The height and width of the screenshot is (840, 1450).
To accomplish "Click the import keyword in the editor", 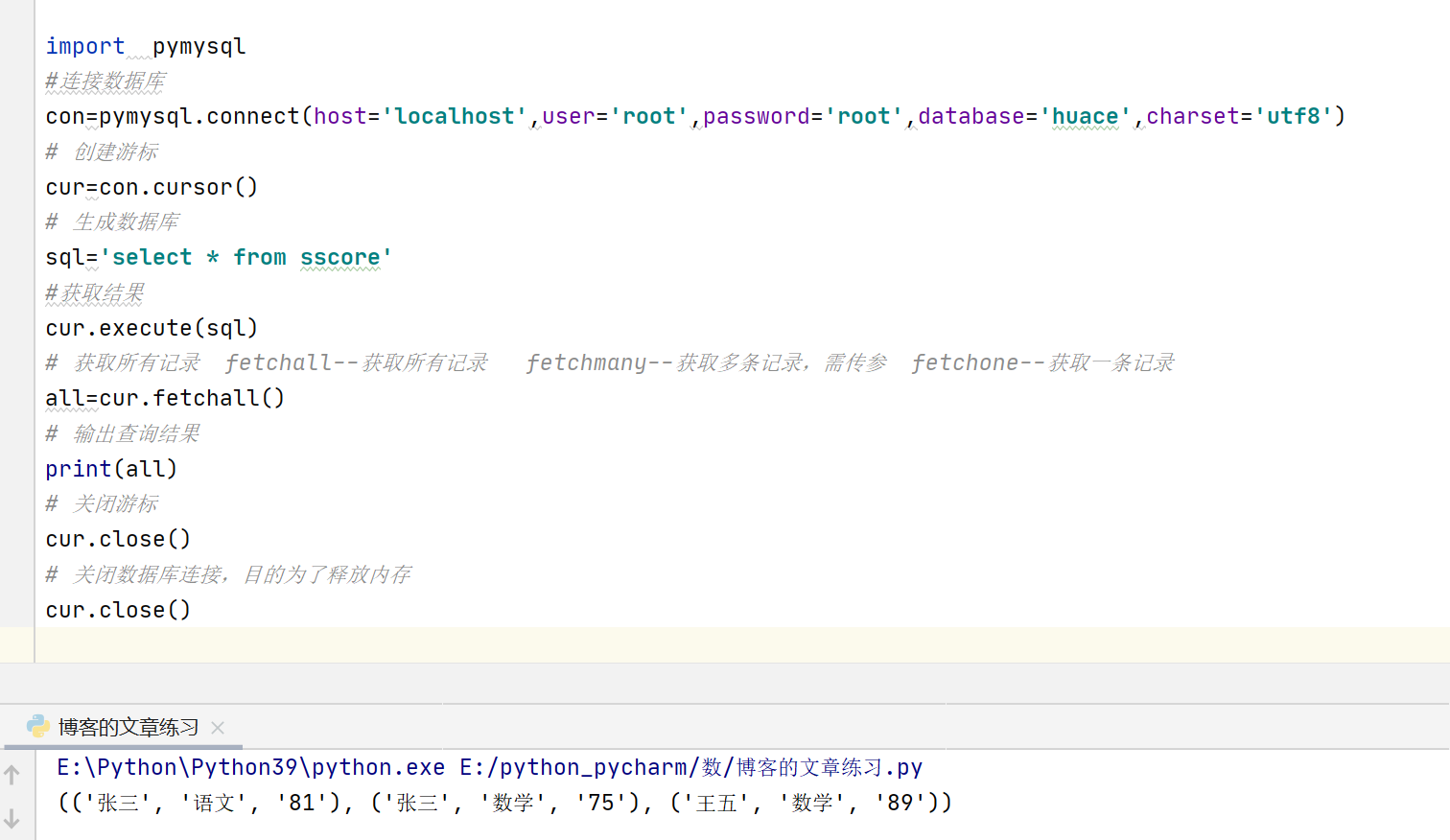I will [x=84, y=45].
